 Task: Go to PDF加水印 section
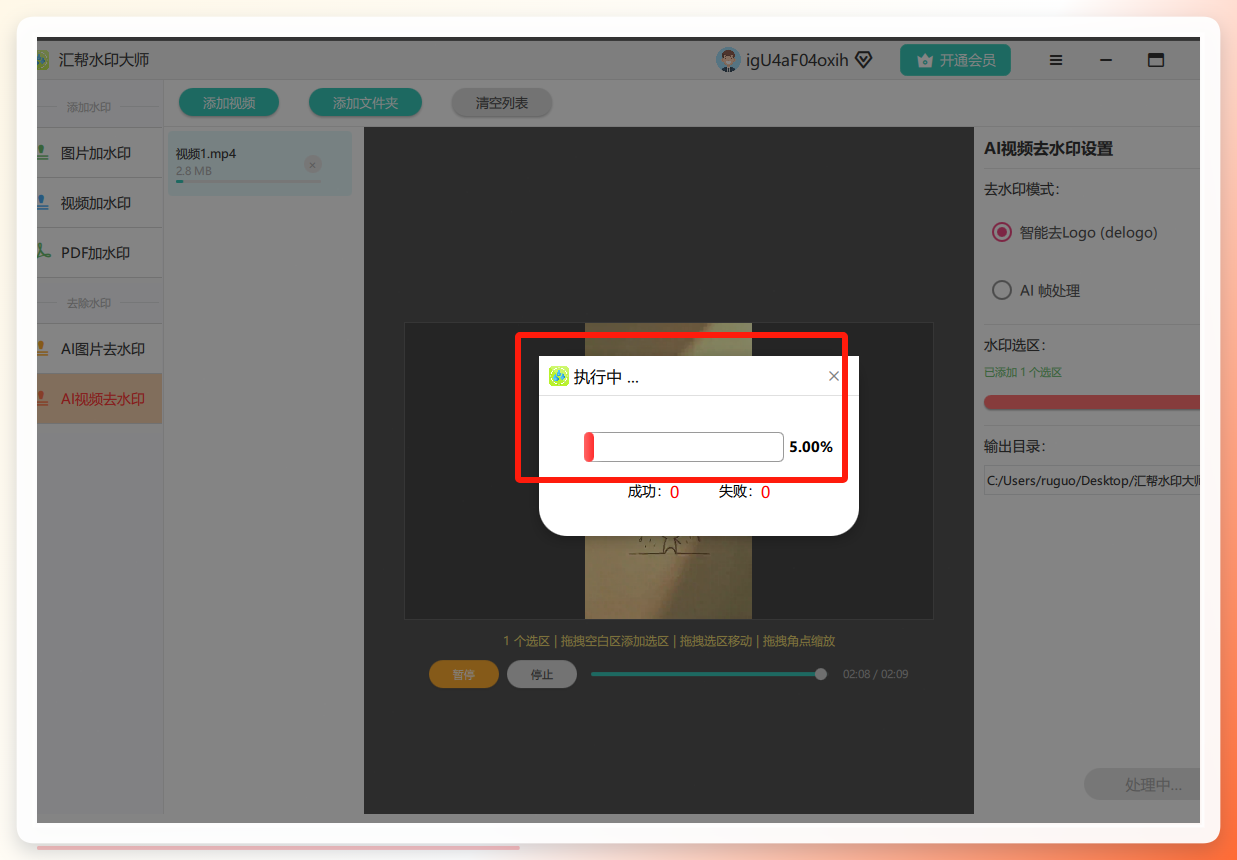point(99,253)
